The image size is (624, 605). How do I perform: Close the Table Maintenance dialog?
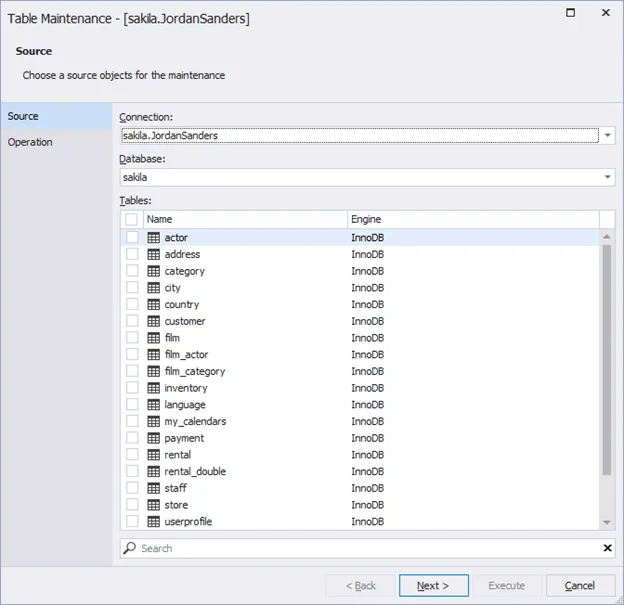(x=606, y=13)
